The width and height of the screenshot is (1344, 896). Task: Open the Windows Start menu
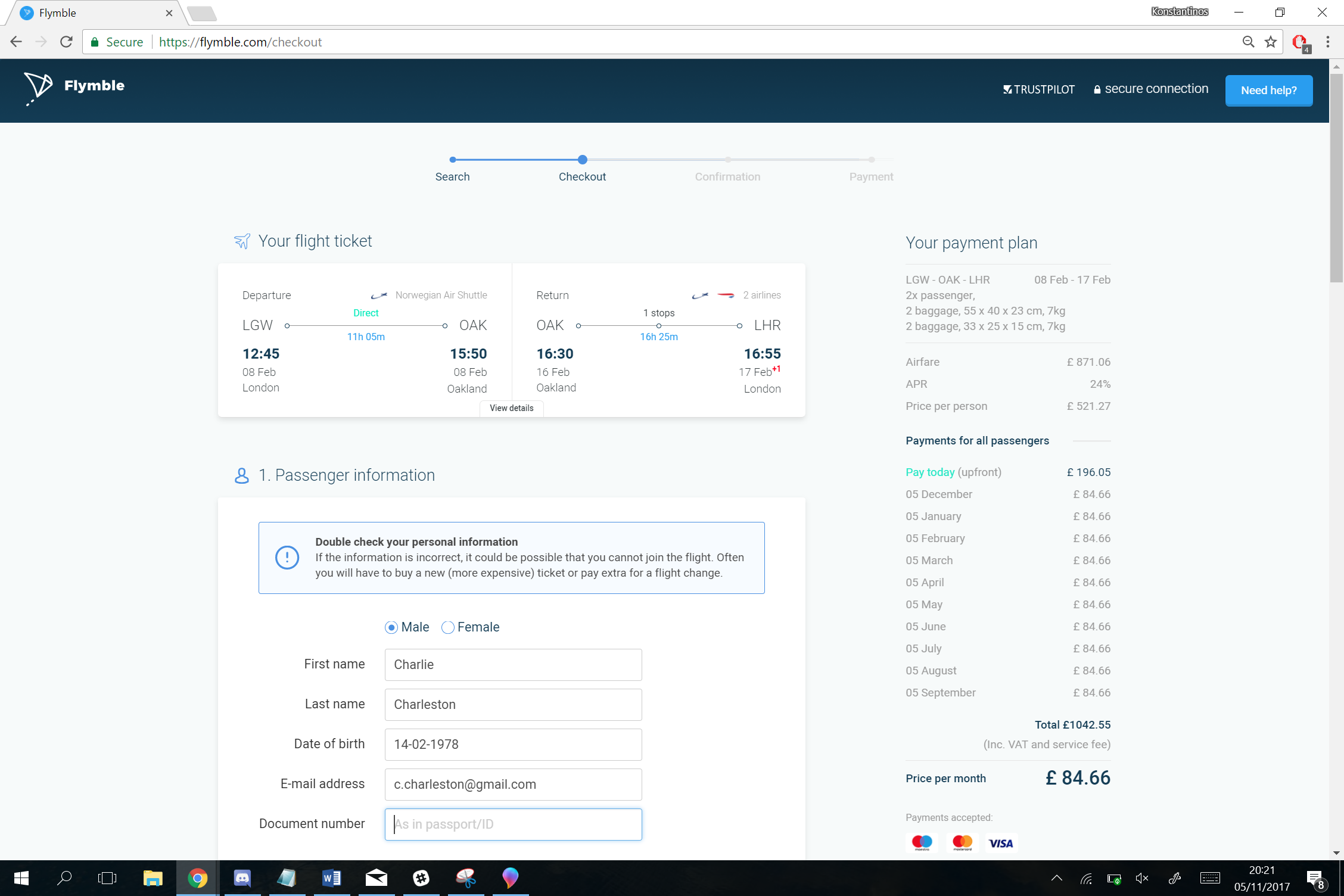point(21,878)
